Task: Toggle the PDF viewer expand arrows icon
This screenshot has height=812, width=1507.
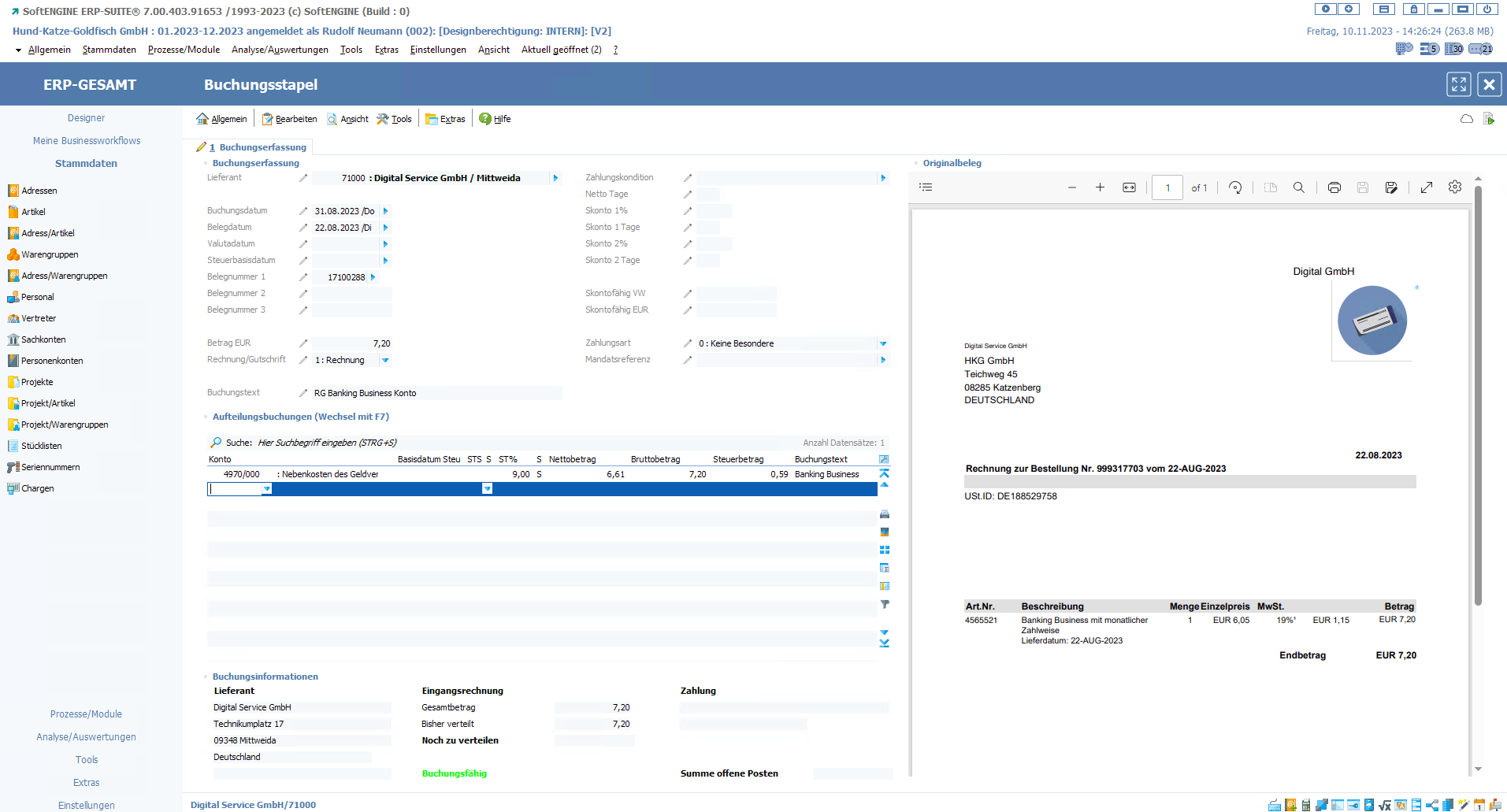Action: click(x=1426, y=187)
